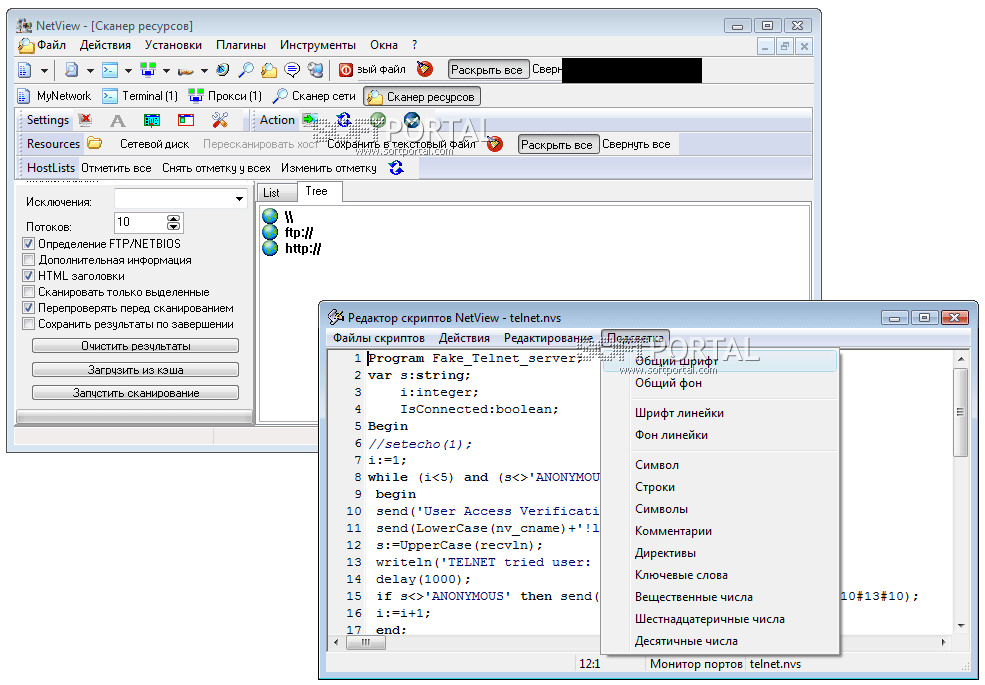Click the document search icon in main toolbar

coord(71,70)
